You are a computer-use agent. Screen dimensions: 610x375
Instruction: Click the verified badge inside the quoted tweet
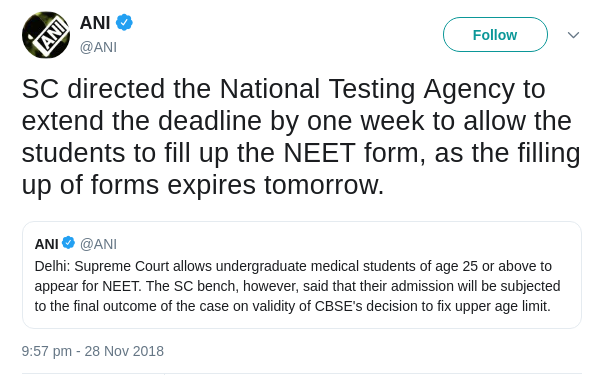coord(68,243)
